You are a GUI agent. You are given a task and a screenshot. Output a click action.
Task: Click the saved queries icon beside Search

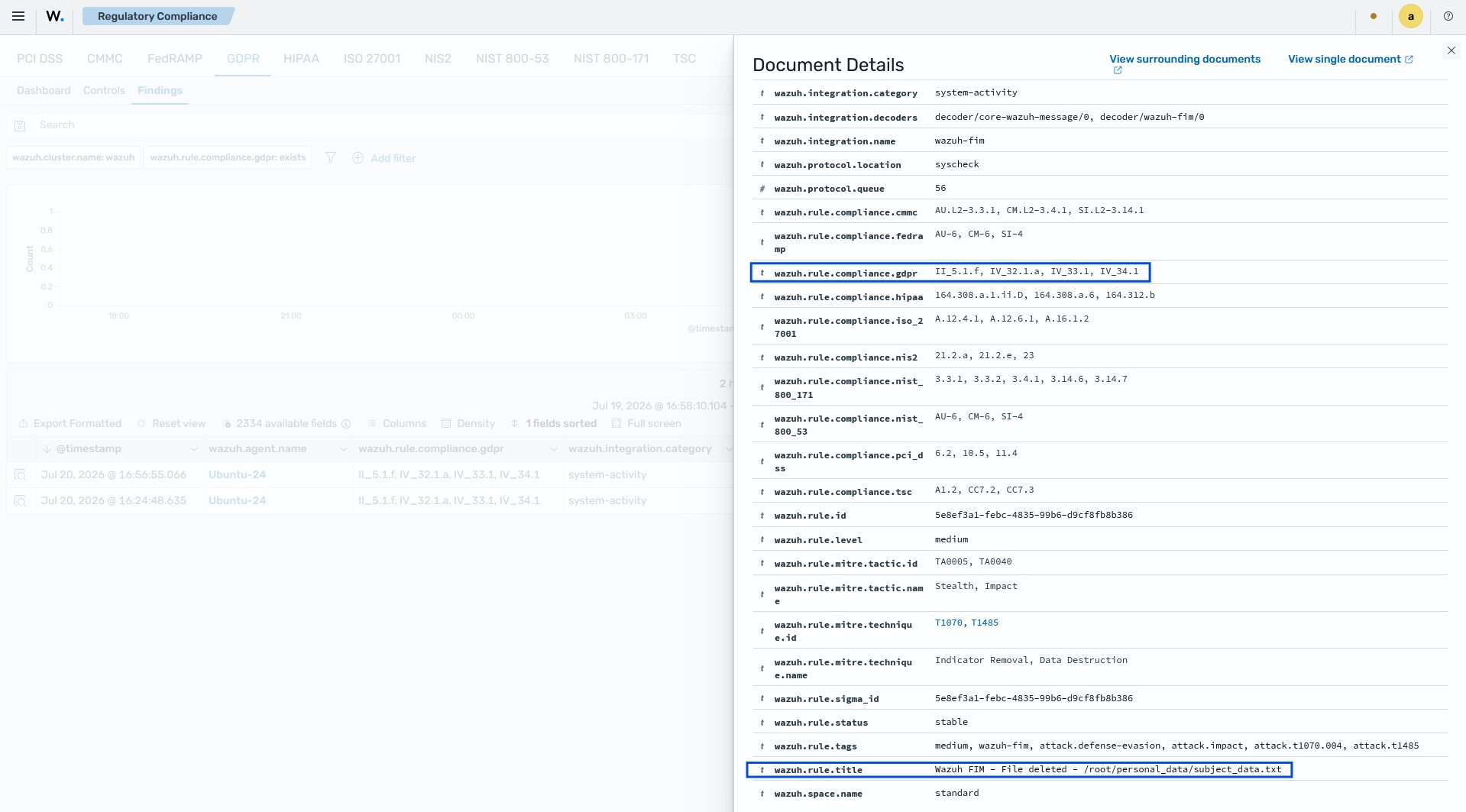click(21, 125)
